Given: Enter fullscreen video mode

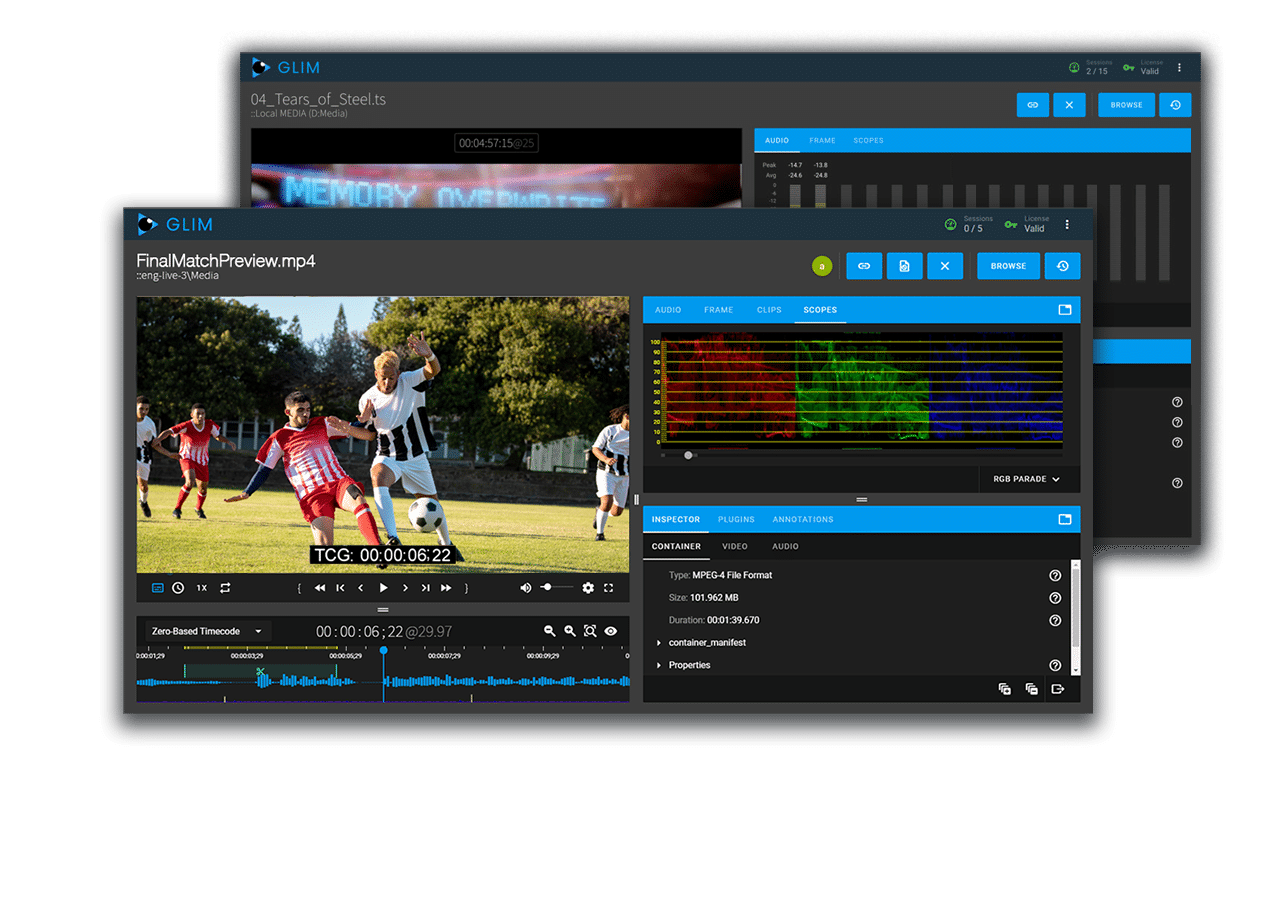Looking at the screenshot, I should pos(608,588).
